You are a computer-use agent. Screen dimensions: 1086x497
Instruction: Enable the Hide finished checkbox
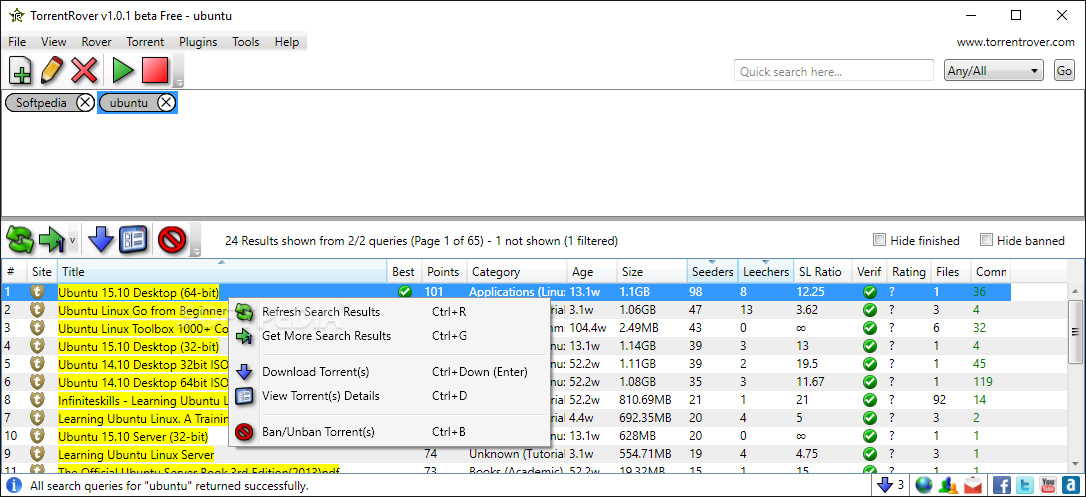tap(879, 240)
